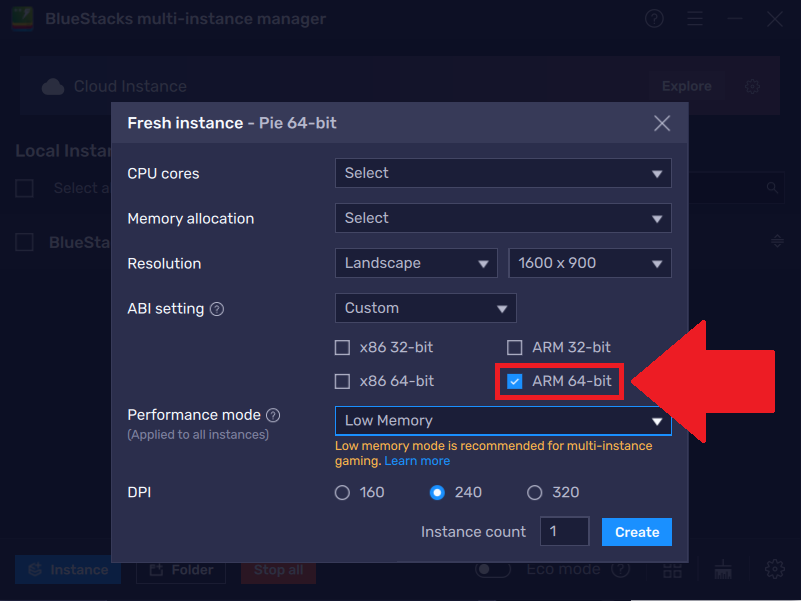Enable the ARM 32-bit checkbox
Image resolution: width=801 pixels, height=601 pixels.
coord(514,348)
